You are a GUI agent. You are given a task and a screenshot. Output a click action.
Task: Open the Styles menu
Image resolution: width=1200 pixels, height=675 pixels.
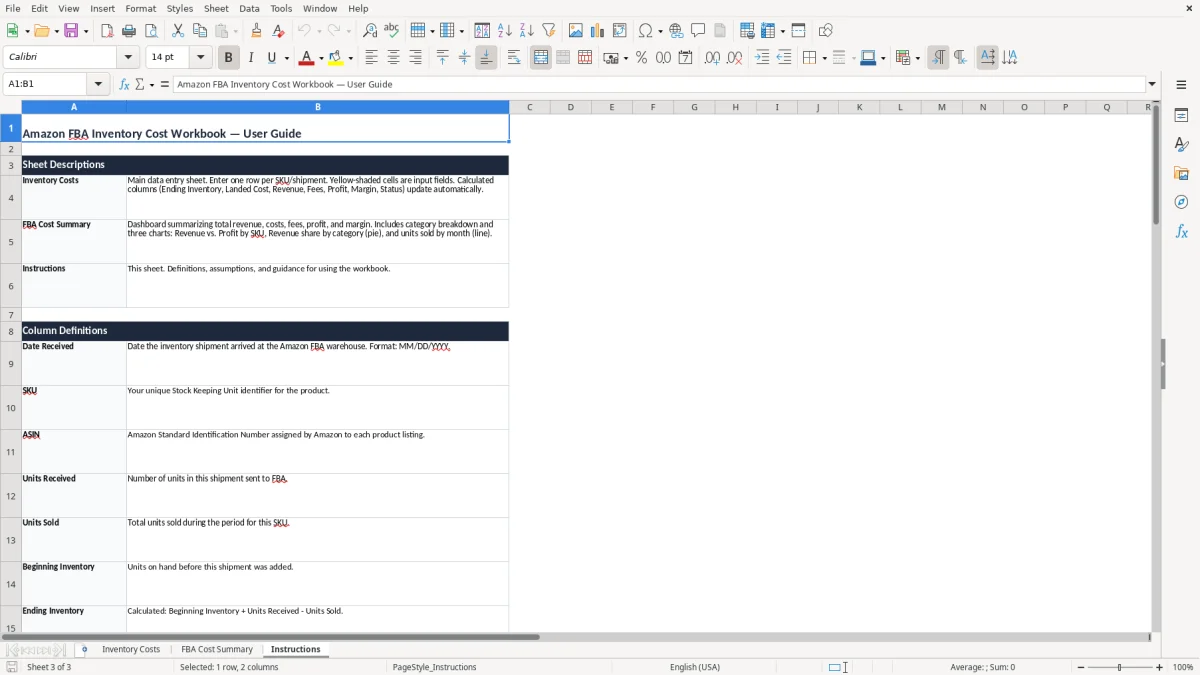[x=180, y=8]
